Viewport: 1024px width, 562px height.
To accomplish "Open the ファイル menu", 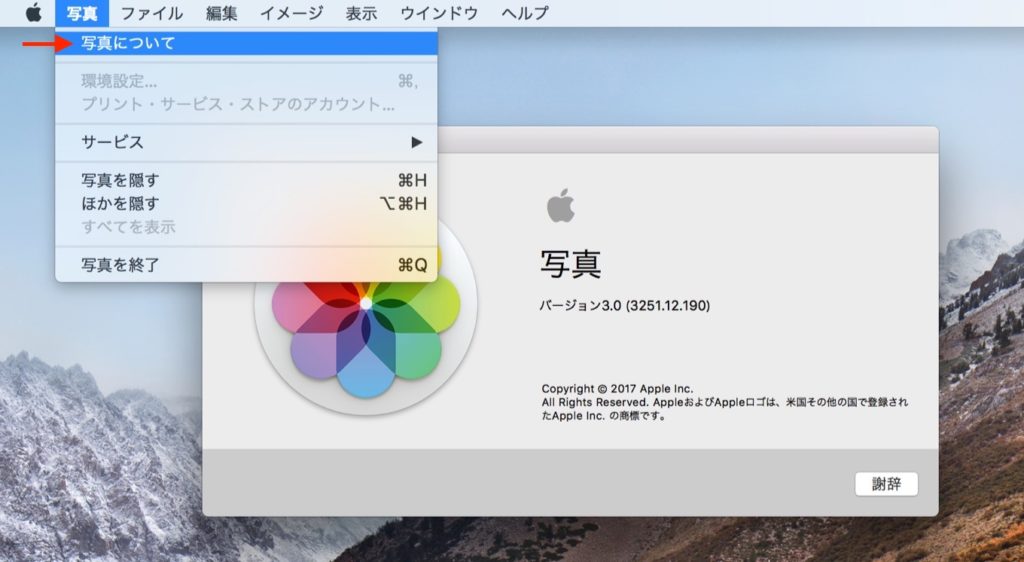I will click(x=152, y=13).
